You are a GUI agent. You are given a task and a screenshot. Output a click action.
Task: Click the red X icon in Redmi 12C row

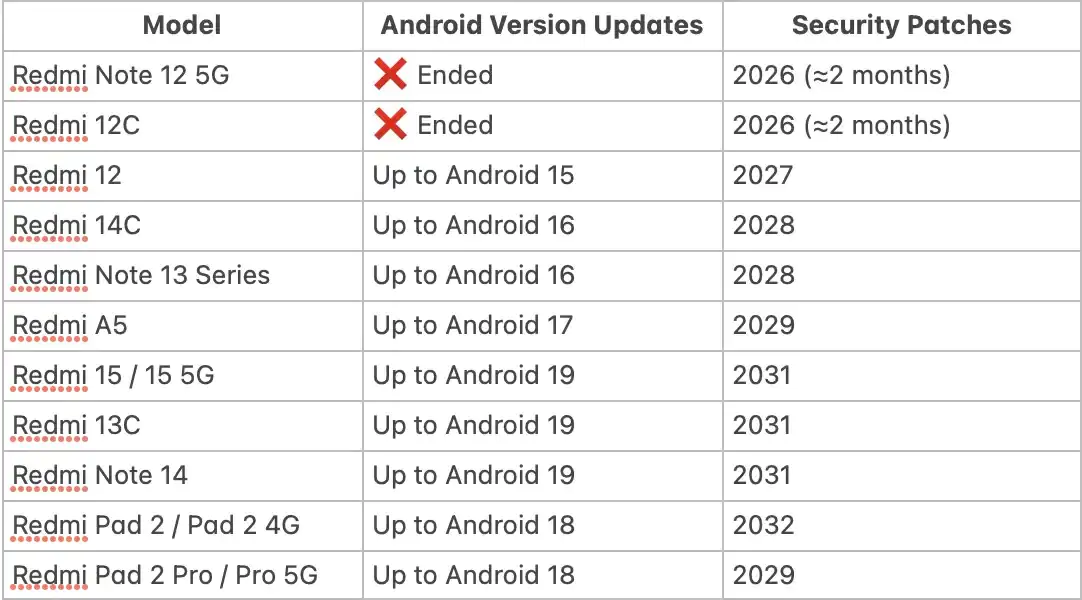click(x=390, y=124)
